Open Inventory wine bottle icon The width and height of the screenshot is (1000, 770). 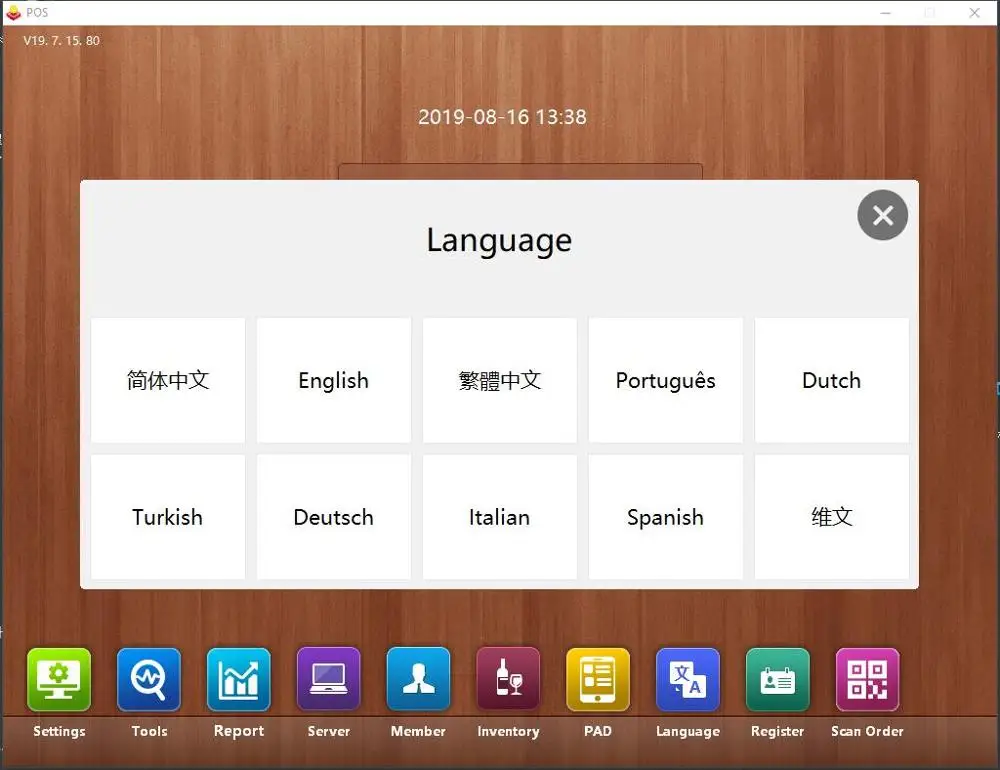click(x=508, y=679)
